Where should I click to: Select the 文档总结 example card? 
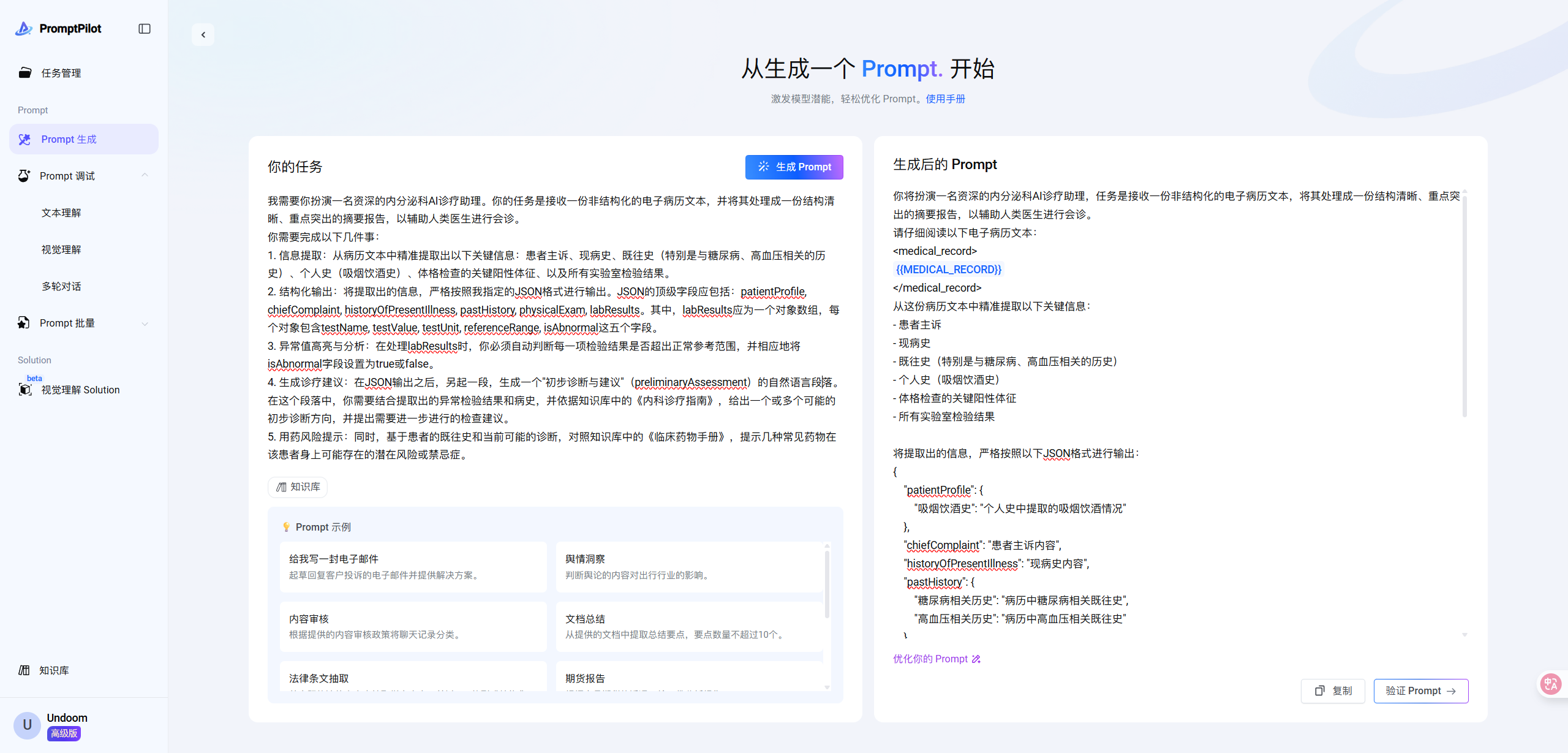coord(688,626)
